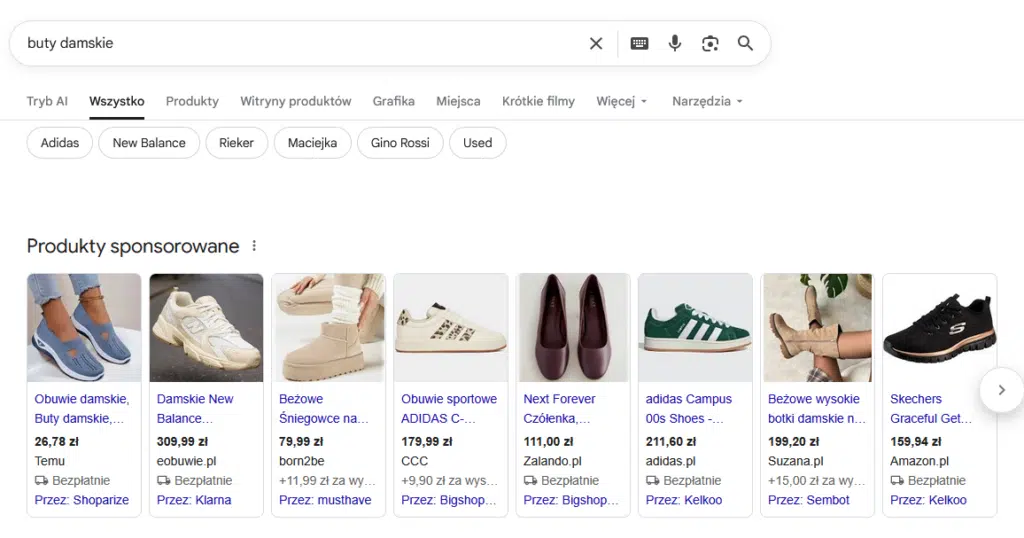Open 'Przez: Bigshop' under the Zalando.pl listing
This screenshot has width=1024, height=538.
pos(571,500)
